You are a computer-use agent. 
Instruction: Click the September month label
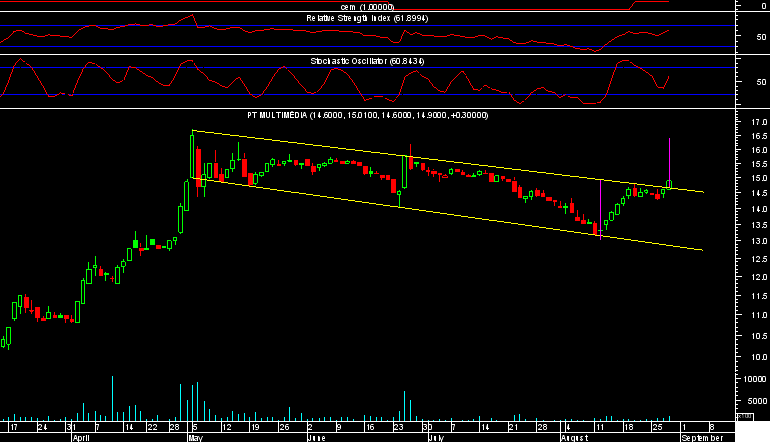pos(702,438)
